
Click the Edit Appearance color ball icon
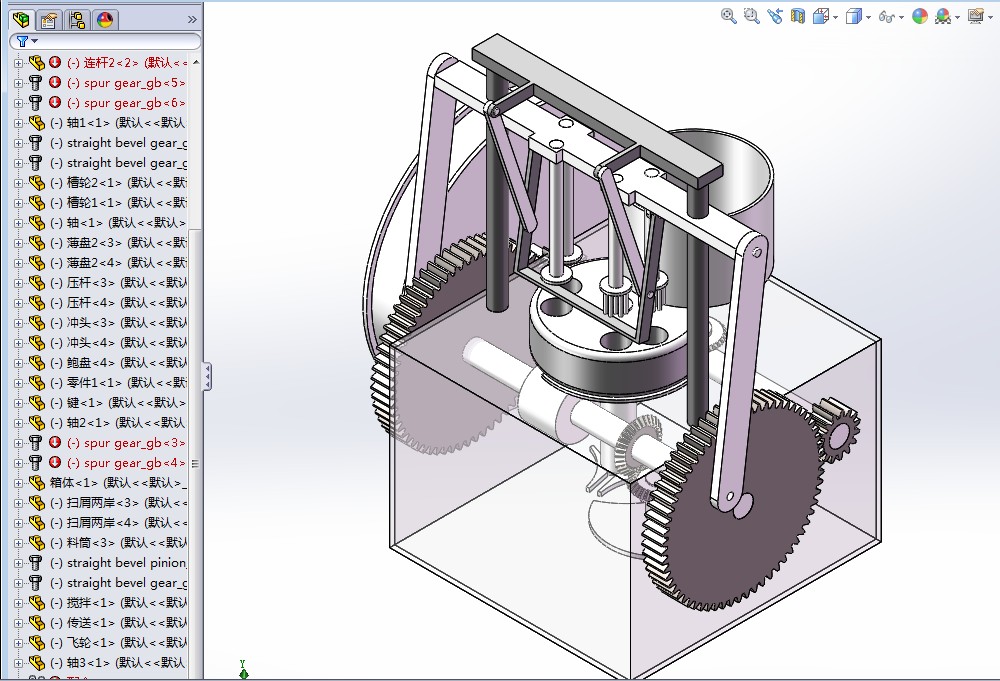click(920, 16)
